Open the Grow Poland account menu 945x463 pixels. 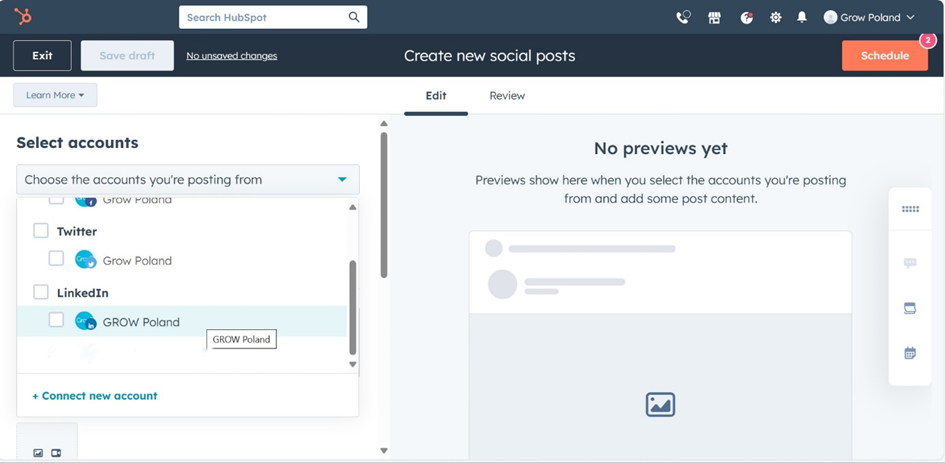coord(870,17)
